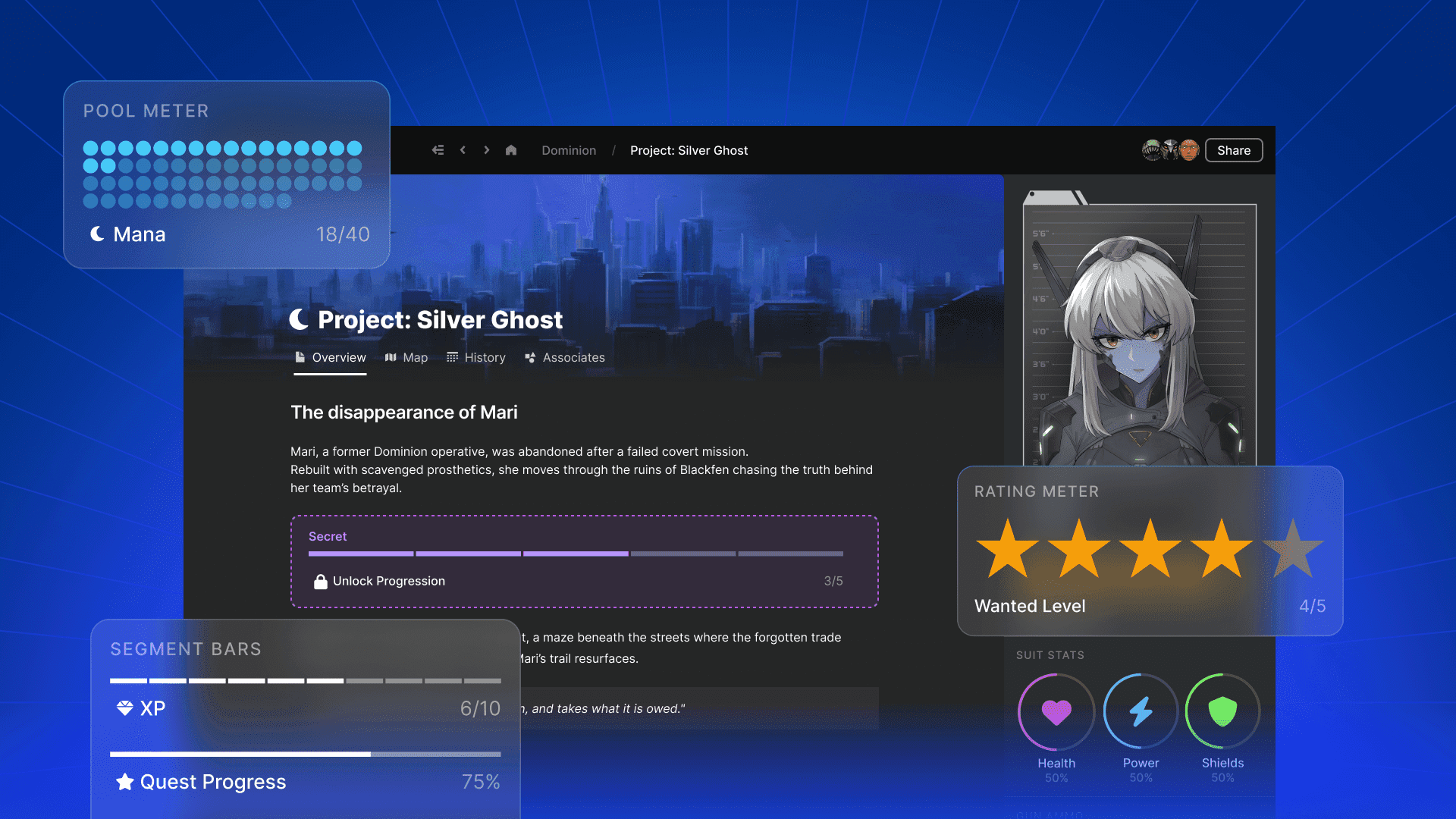This screenshot has height=819, width=1456.
Task: Open the avatar group stack near Share
Action: [1168, 150]
